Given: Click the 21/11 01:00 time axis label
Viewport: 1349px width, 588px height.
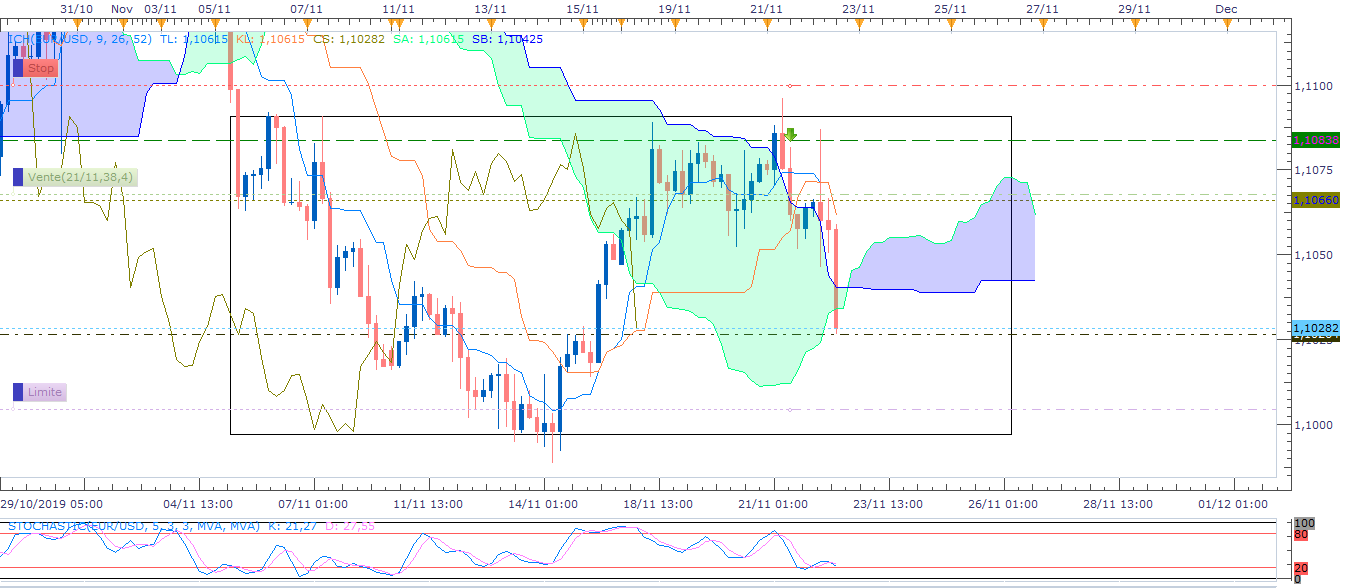Looking at the screenshot, I should (774, 504).
